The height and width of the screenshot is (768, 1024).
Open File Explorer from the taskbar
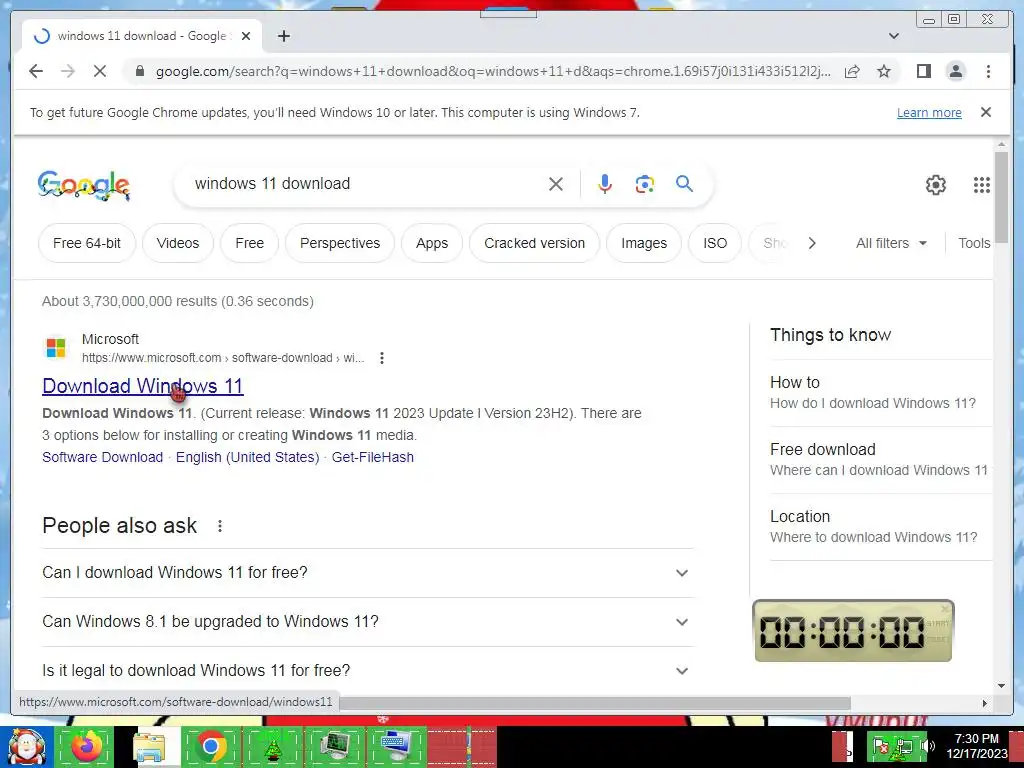coord(150,747)
